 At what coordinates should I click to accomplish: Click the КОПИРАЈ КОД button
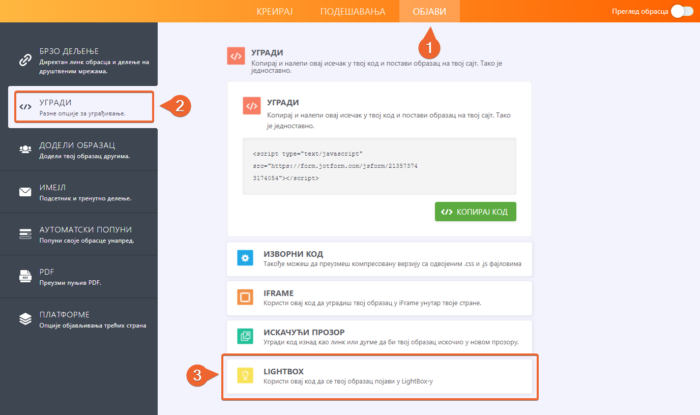click(x=475, y=212)
